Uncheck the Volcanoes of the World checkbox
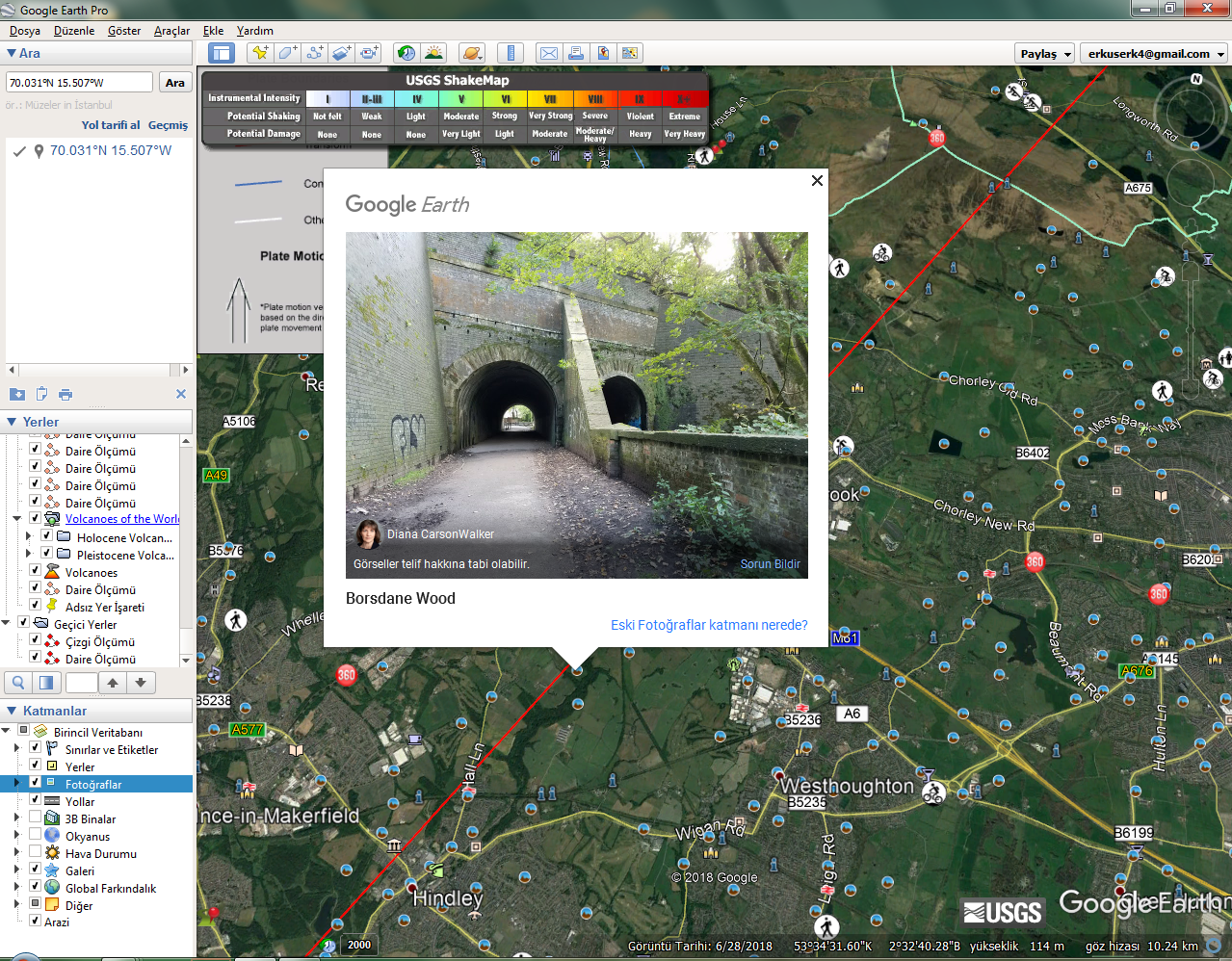 click(x=35, y=518)
